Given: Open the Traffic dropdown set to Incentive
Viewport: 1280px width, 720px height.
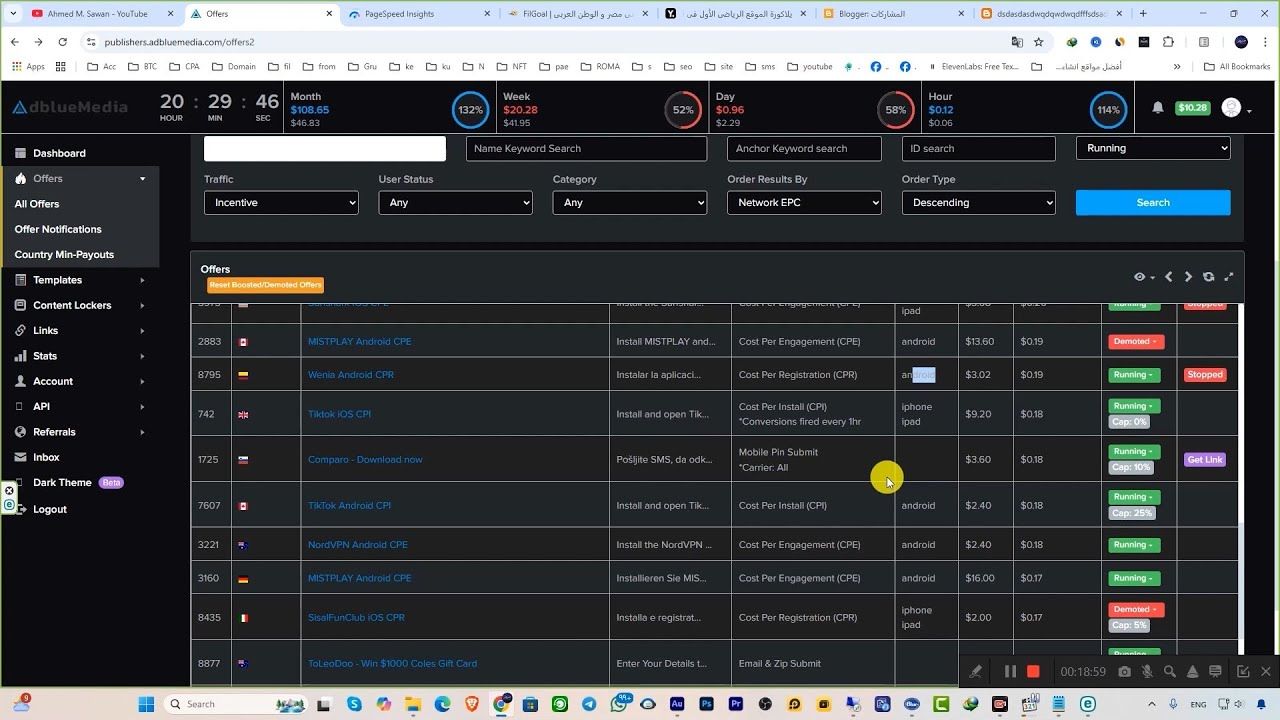Looking at the screenshot, I should pos(281,202).
